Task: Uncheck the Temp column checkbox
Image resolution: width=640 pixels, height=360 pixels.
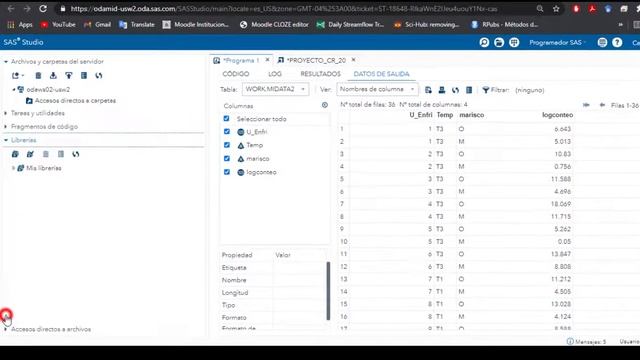Action: click(x=227, y=145)
